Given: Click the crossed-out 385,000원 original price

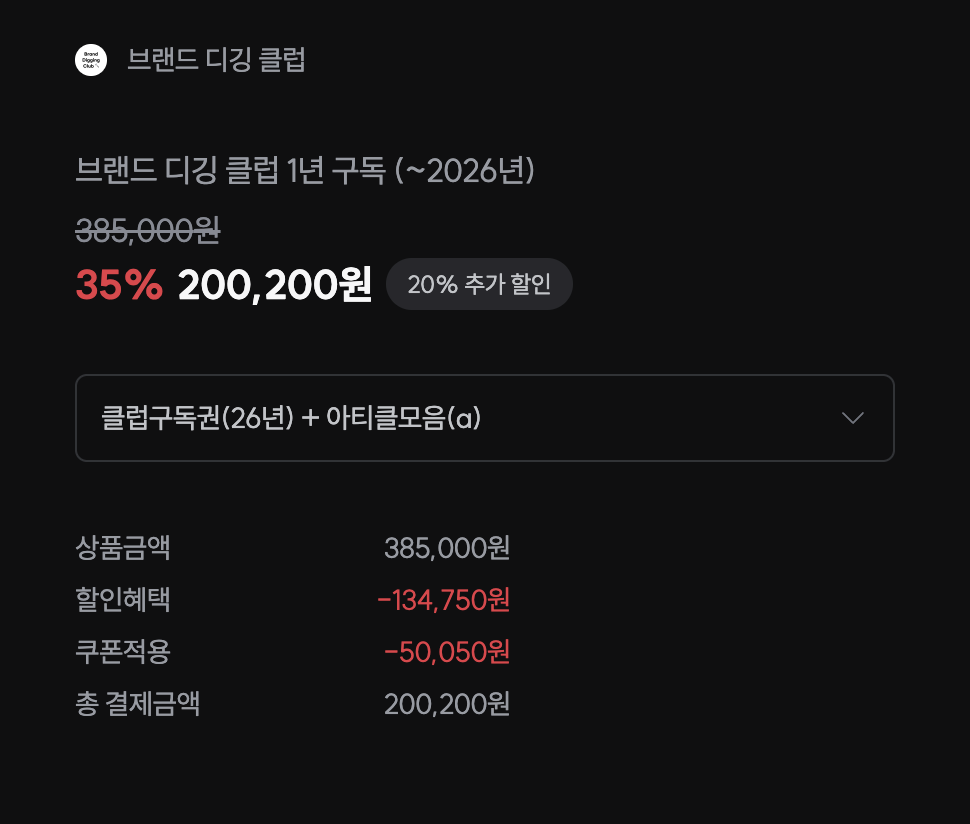Looking at the screenshot, I should coord(148,231).
